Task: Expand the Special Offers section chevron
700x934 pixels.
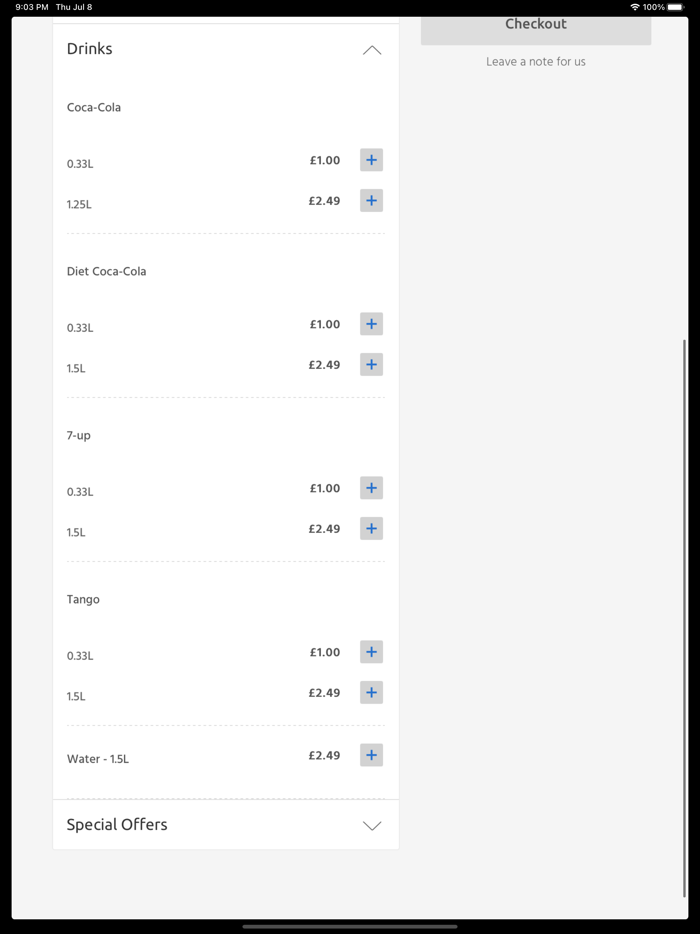Action: point(372,826)
